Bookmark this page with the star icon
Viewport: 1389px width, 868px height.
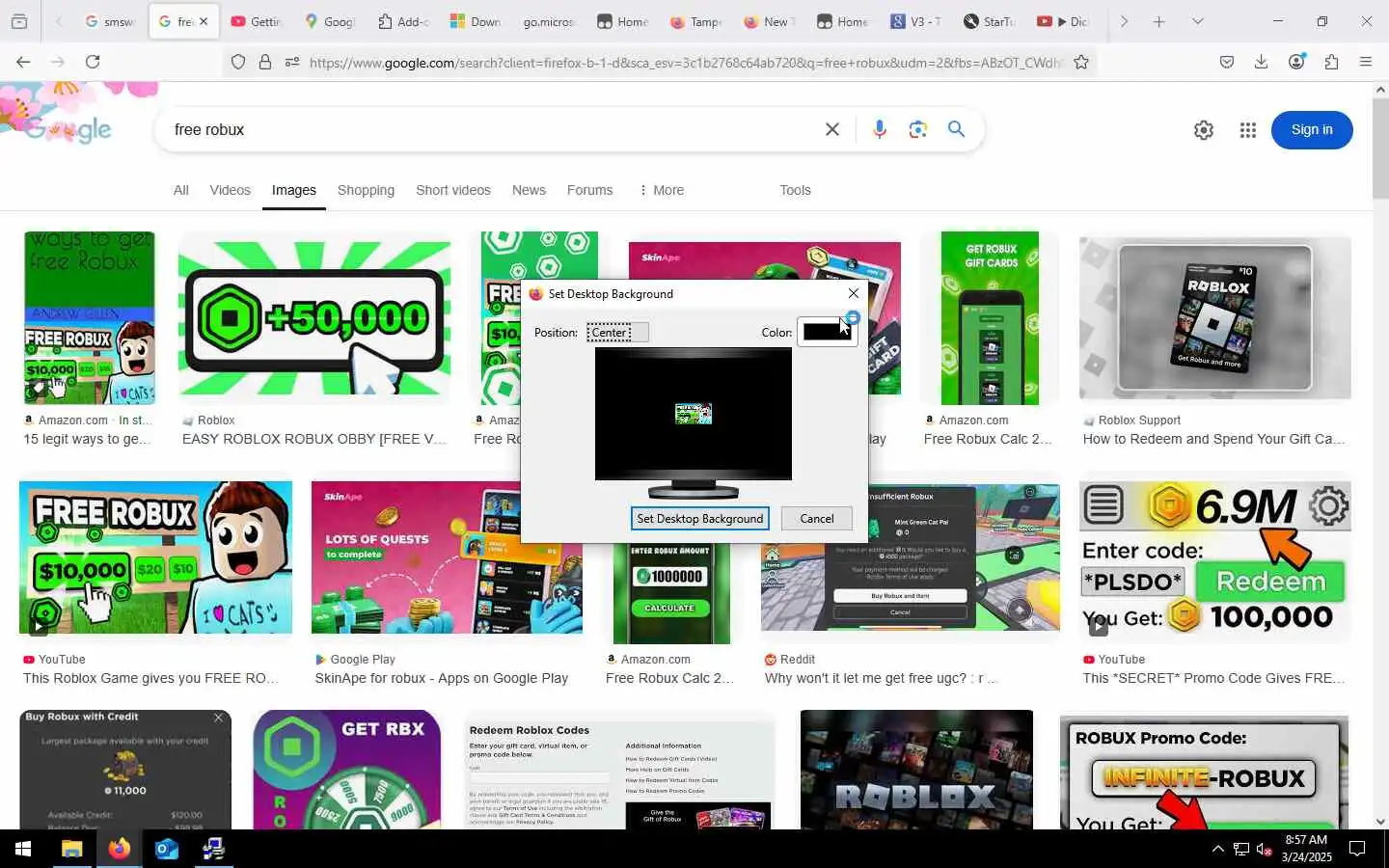pos(1081,63)
